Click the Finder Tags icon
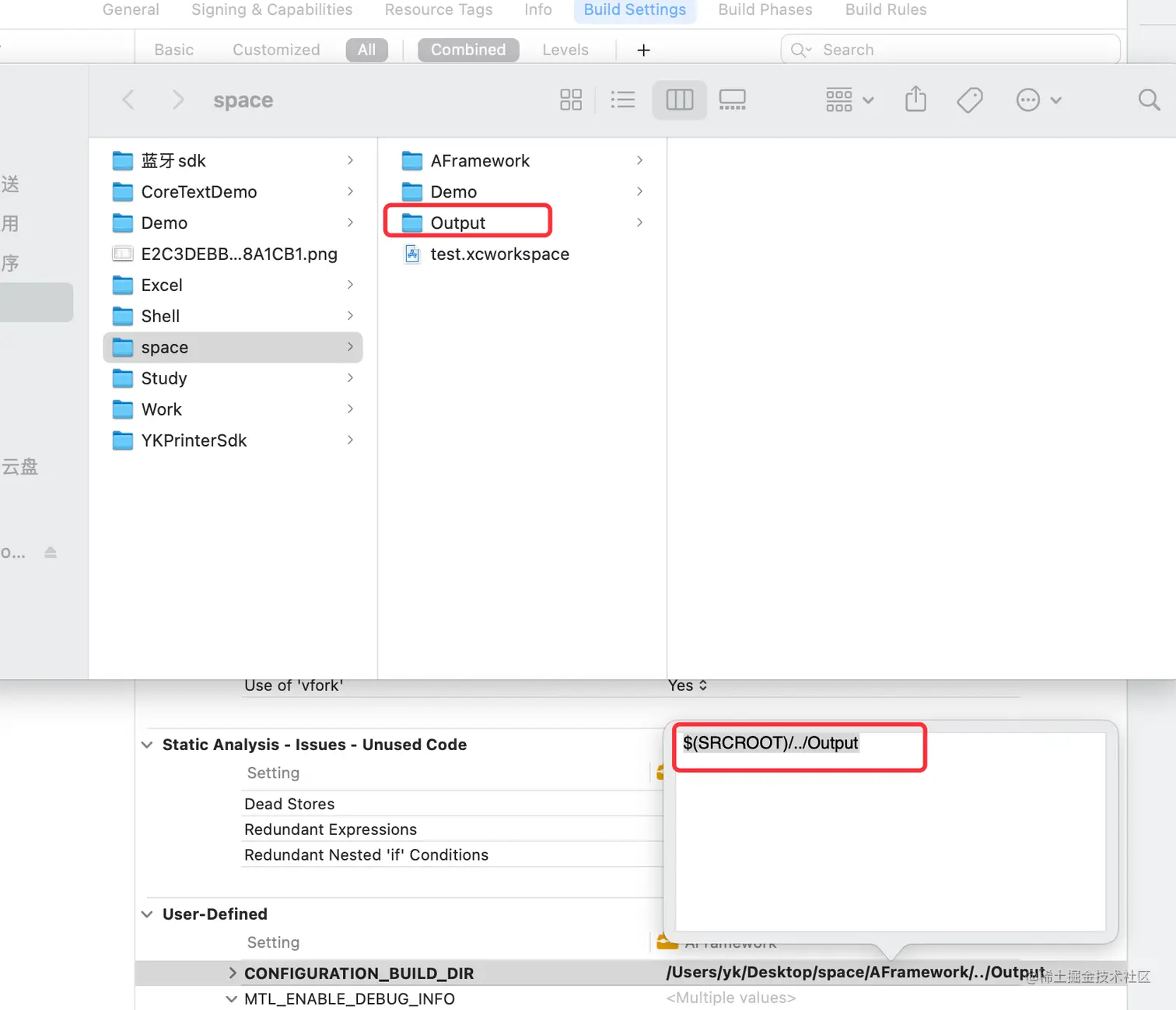The image size is (1176, 1010). tap(970, 100)
